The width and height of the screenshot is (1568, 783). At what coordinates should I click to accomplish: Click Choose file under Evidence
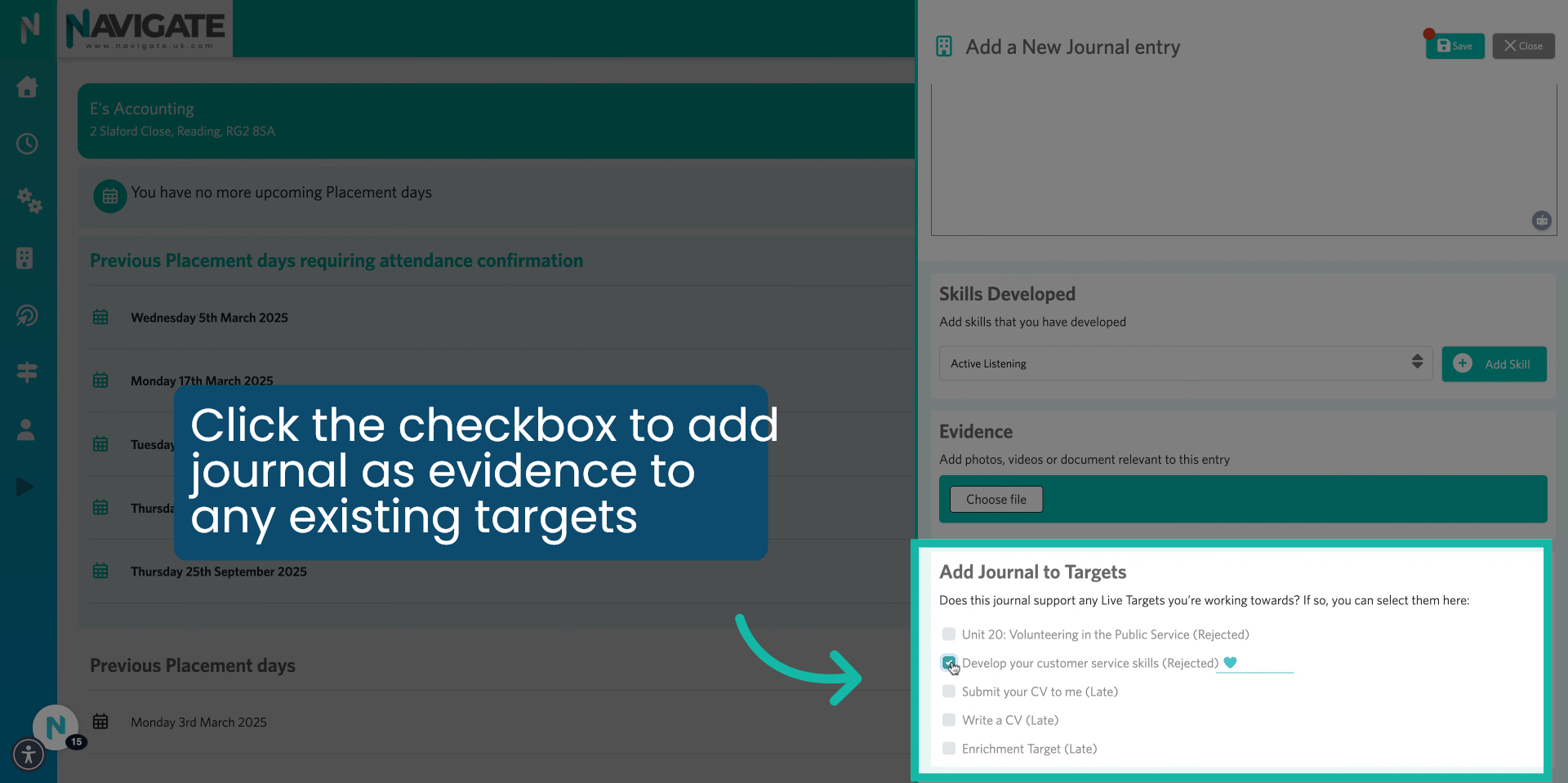coord(996,499)
